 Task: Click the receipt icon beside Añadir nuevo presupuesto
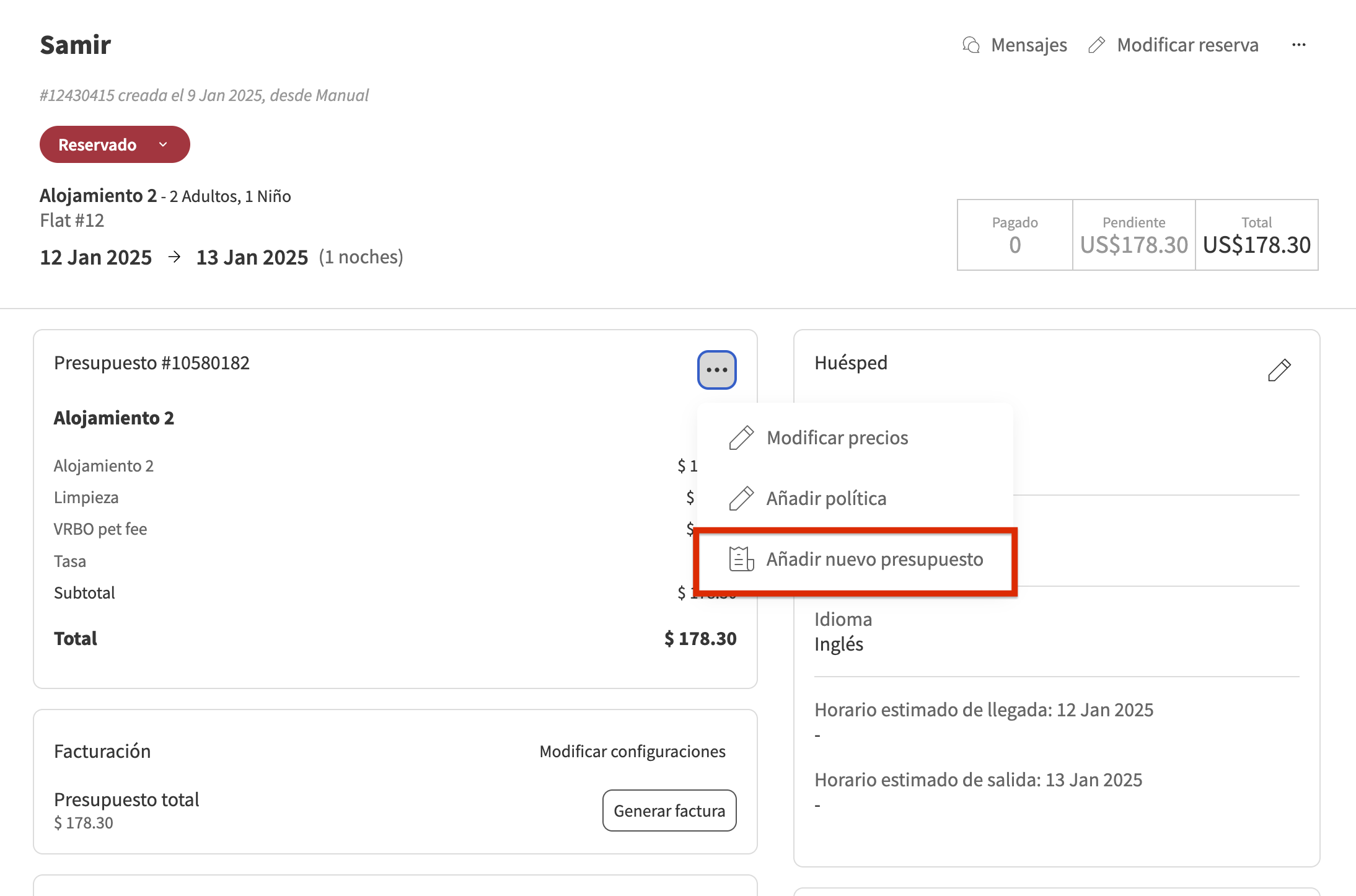pyautogui.click(x=740, y=559)
